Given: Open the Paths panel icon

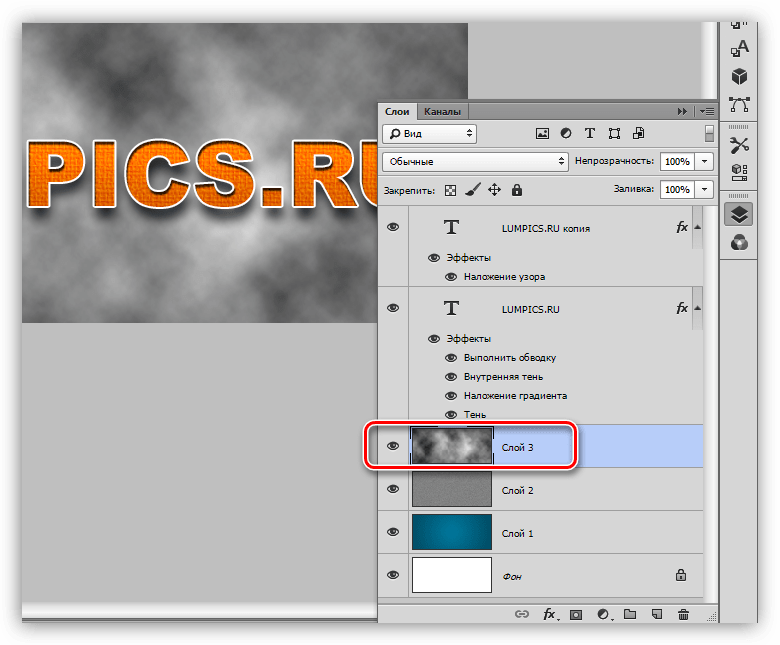Looking at the screenshot, I should click(739, 104).
